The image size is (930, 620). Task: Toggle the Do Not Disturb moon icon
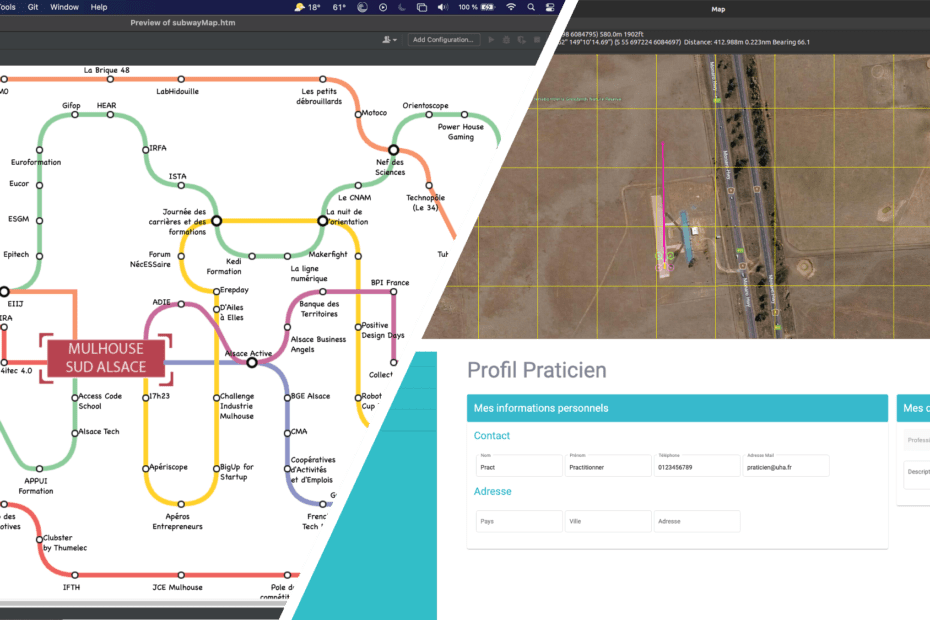pyautogui.click(x=402, y=7)
